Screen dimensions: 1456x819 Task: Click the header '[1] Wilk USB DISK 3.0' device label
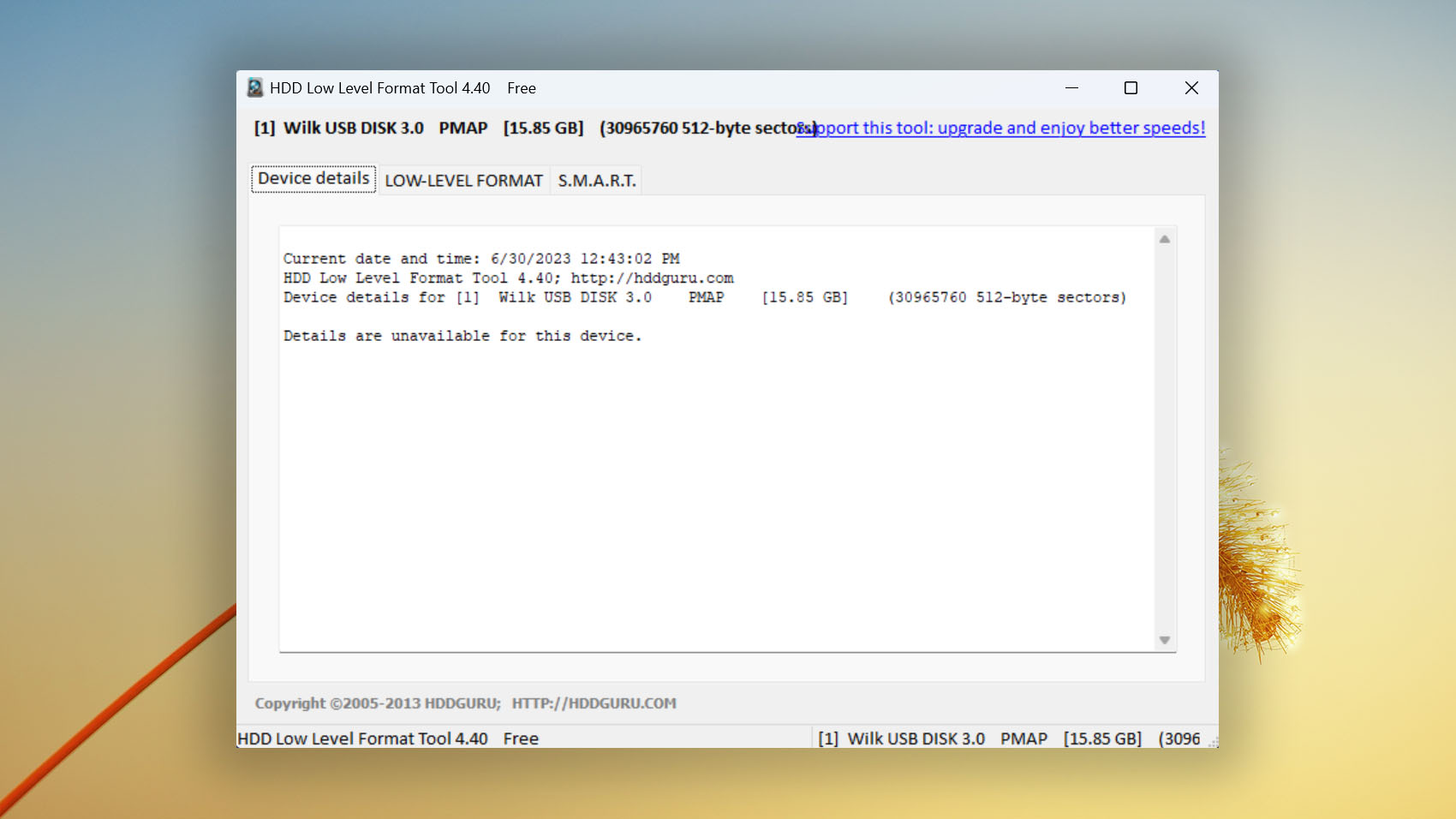point(339,129)
